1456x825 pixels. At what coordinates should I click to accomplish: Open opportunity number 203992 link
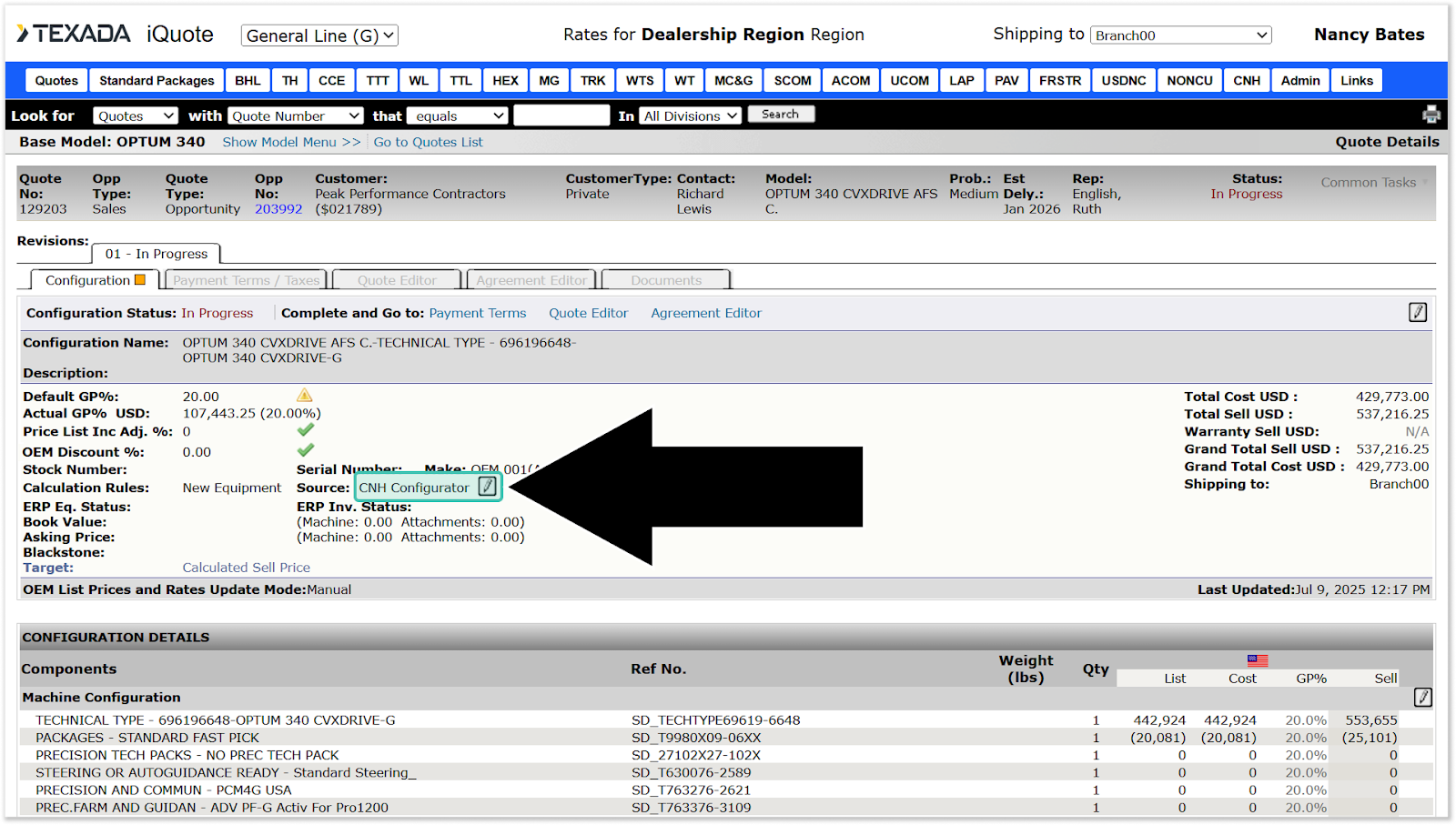tap(278, 209)
